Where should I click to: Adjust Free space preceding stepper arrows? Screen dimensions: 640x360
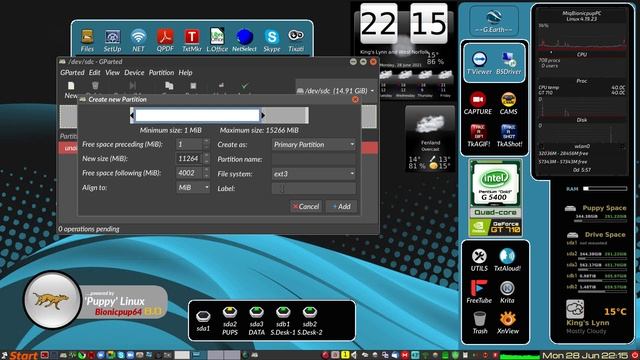206,144
